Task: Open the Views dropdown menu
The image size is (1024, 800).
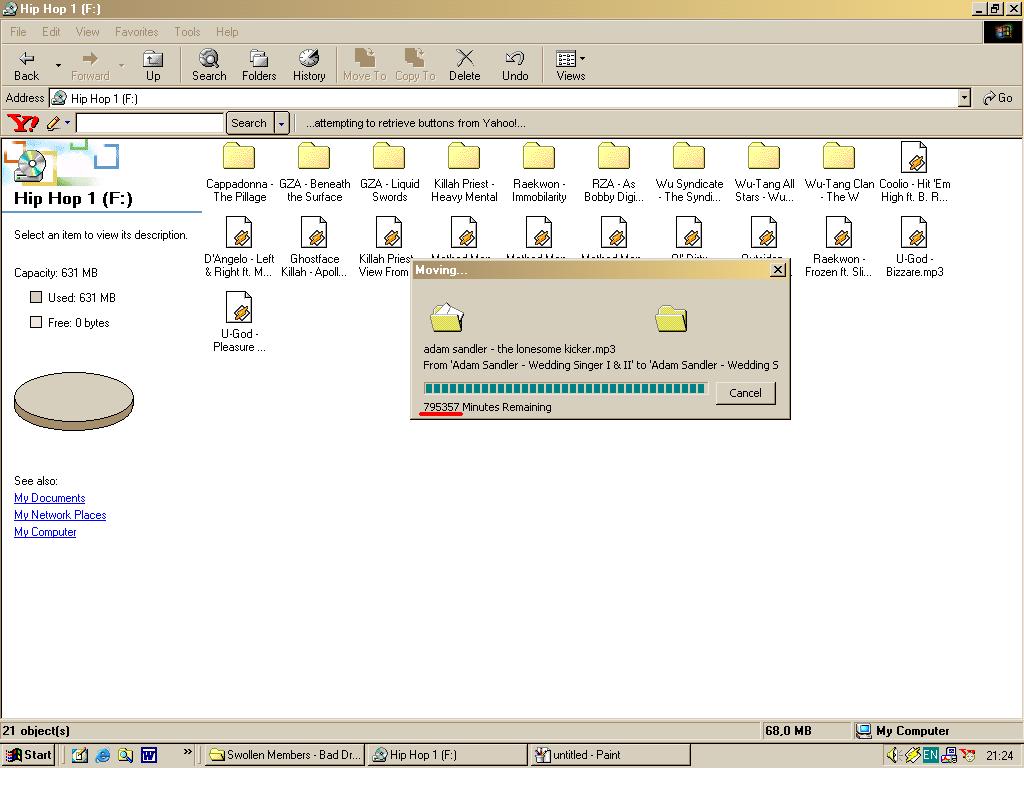Action: click(x=571, y=65)
